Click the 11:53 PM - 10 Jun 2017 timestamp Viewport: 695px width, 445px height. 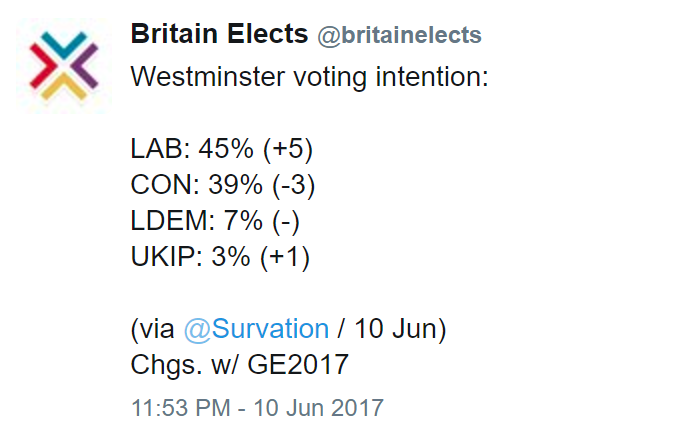click(x=257, y=408)
